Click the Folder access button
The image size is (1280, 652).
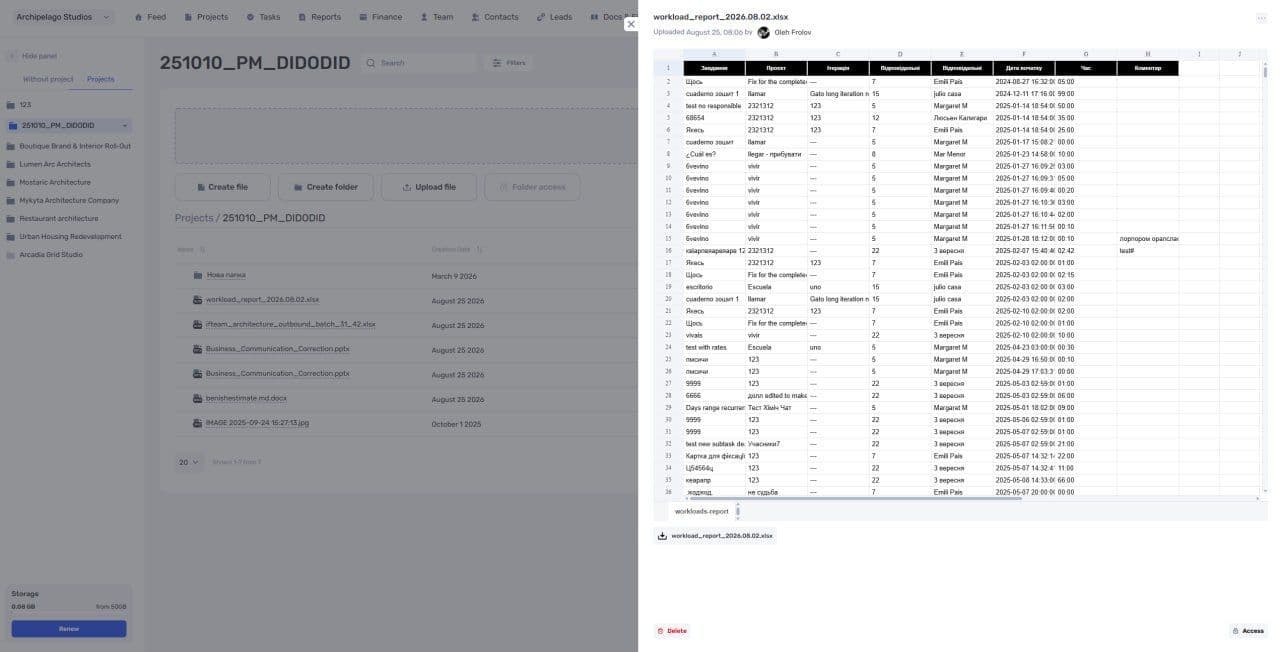point(532,187)
